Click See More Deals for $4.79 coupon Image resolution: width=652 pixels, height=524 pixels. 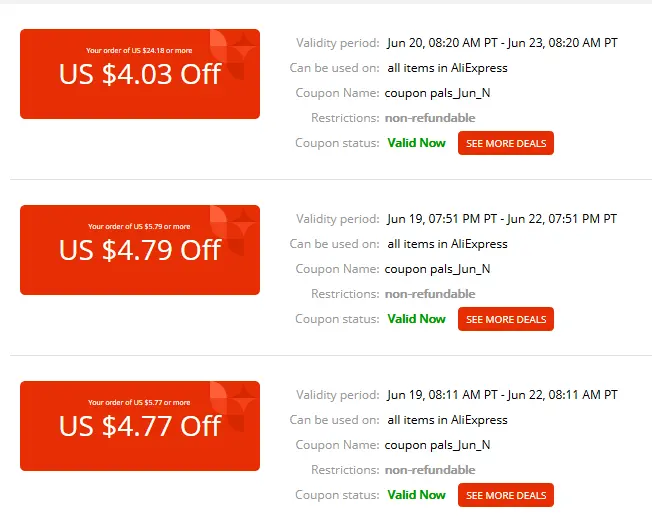(506, 319)
